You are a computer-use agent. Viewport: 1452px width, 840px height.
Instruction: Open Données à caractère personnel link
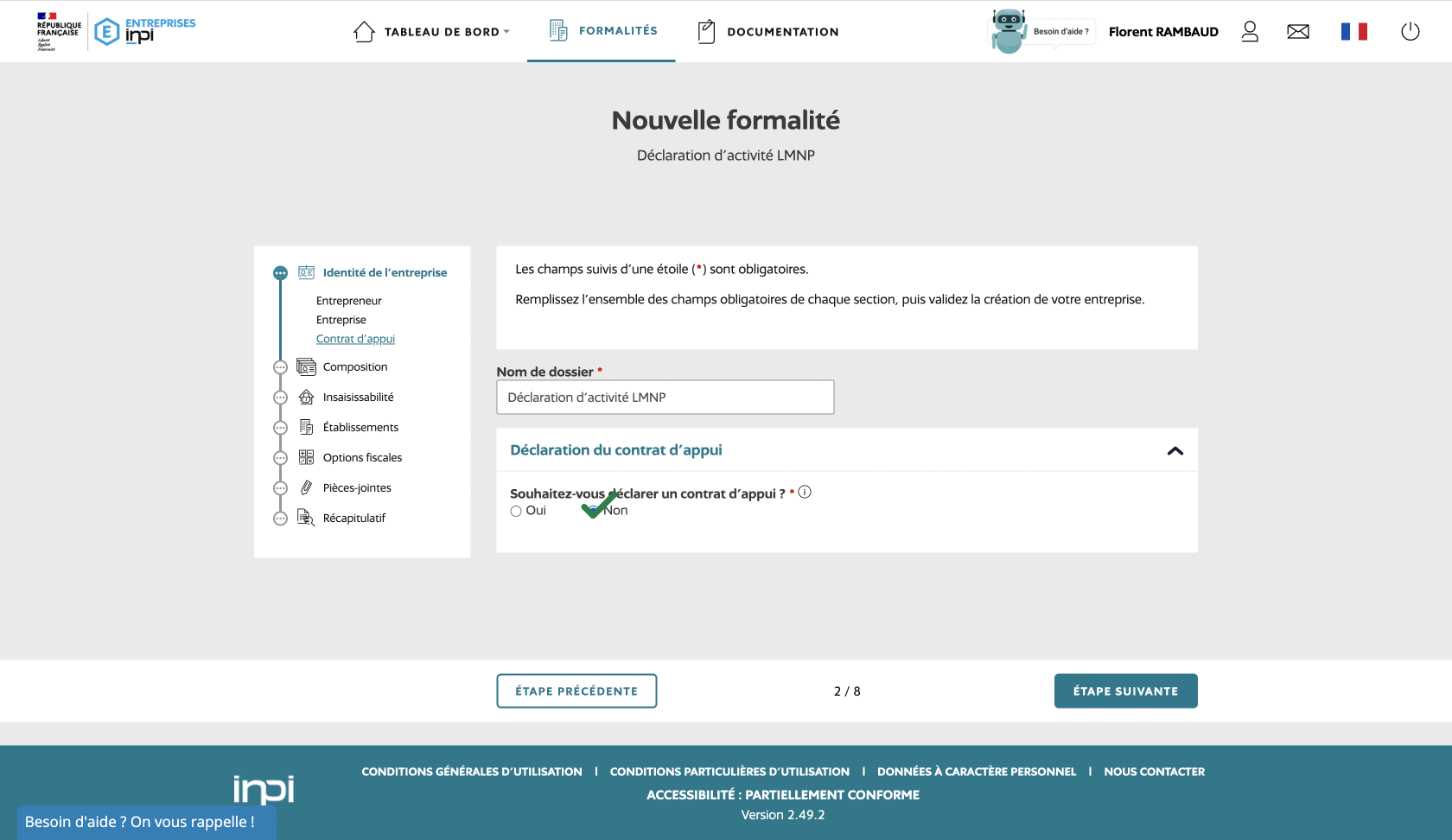click(977, 772)
